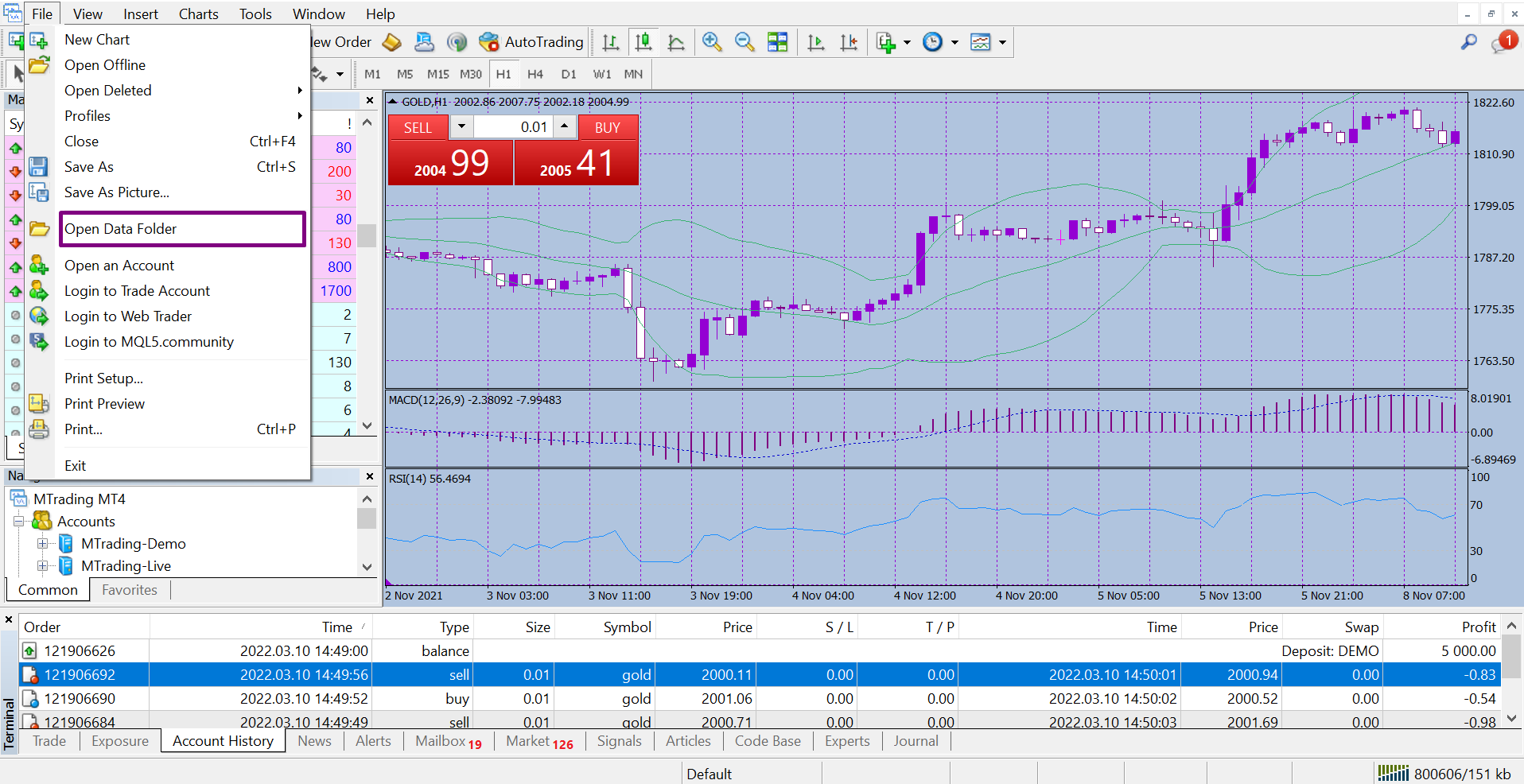Click the Login to MQL5.community icon
Viewport: 1524px width, 784px height.
(x=39, y=342)
